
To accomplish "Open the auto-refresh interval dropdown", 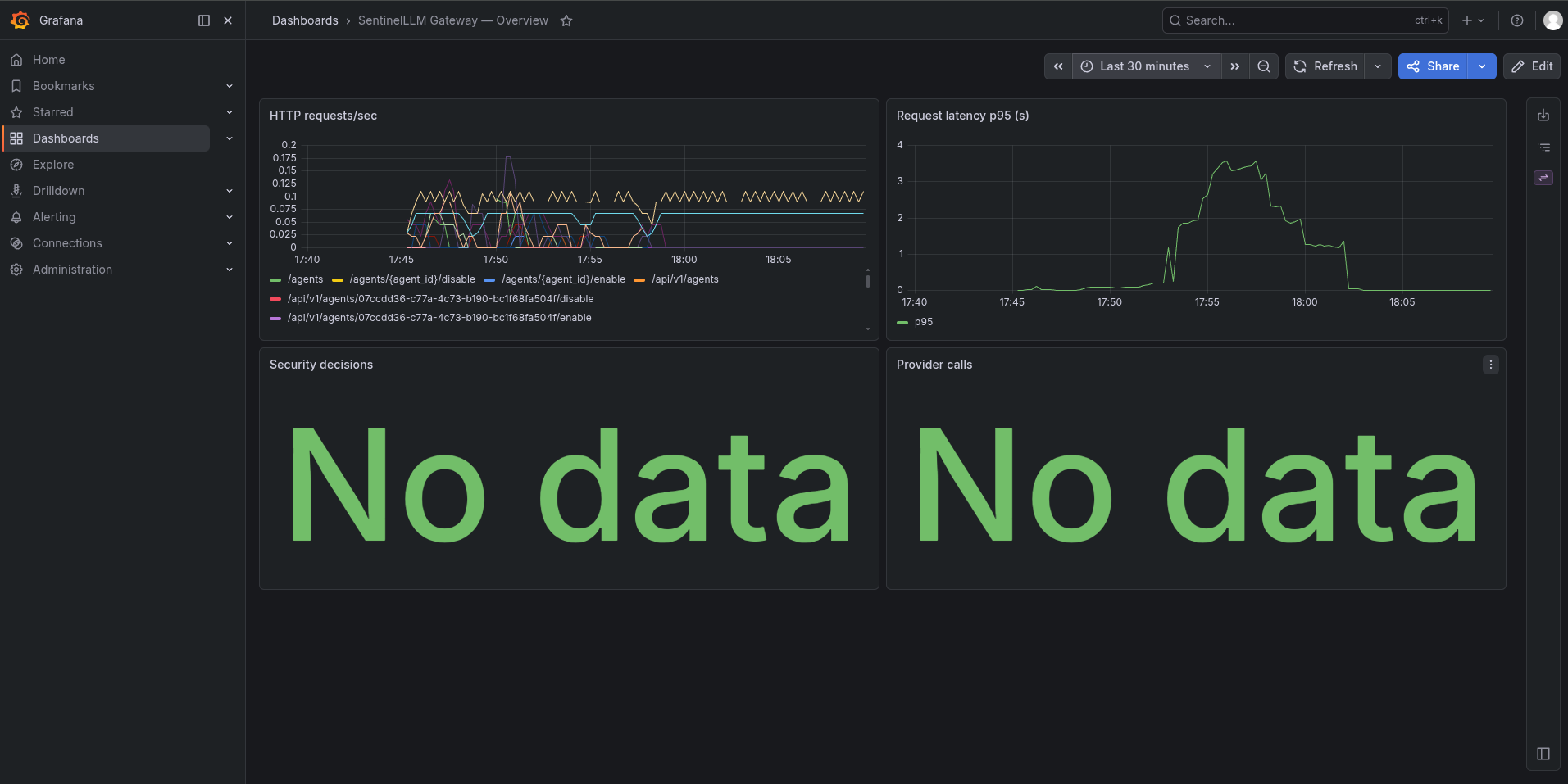I will pyautogui.click(x=1378, y=66).
